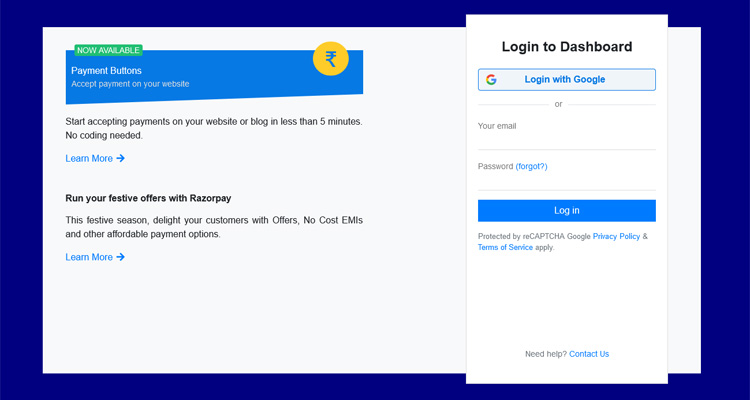This screenshot has height=400, width=750.
Task: Follow Learn More under festive offers
Action: [89, 257]
